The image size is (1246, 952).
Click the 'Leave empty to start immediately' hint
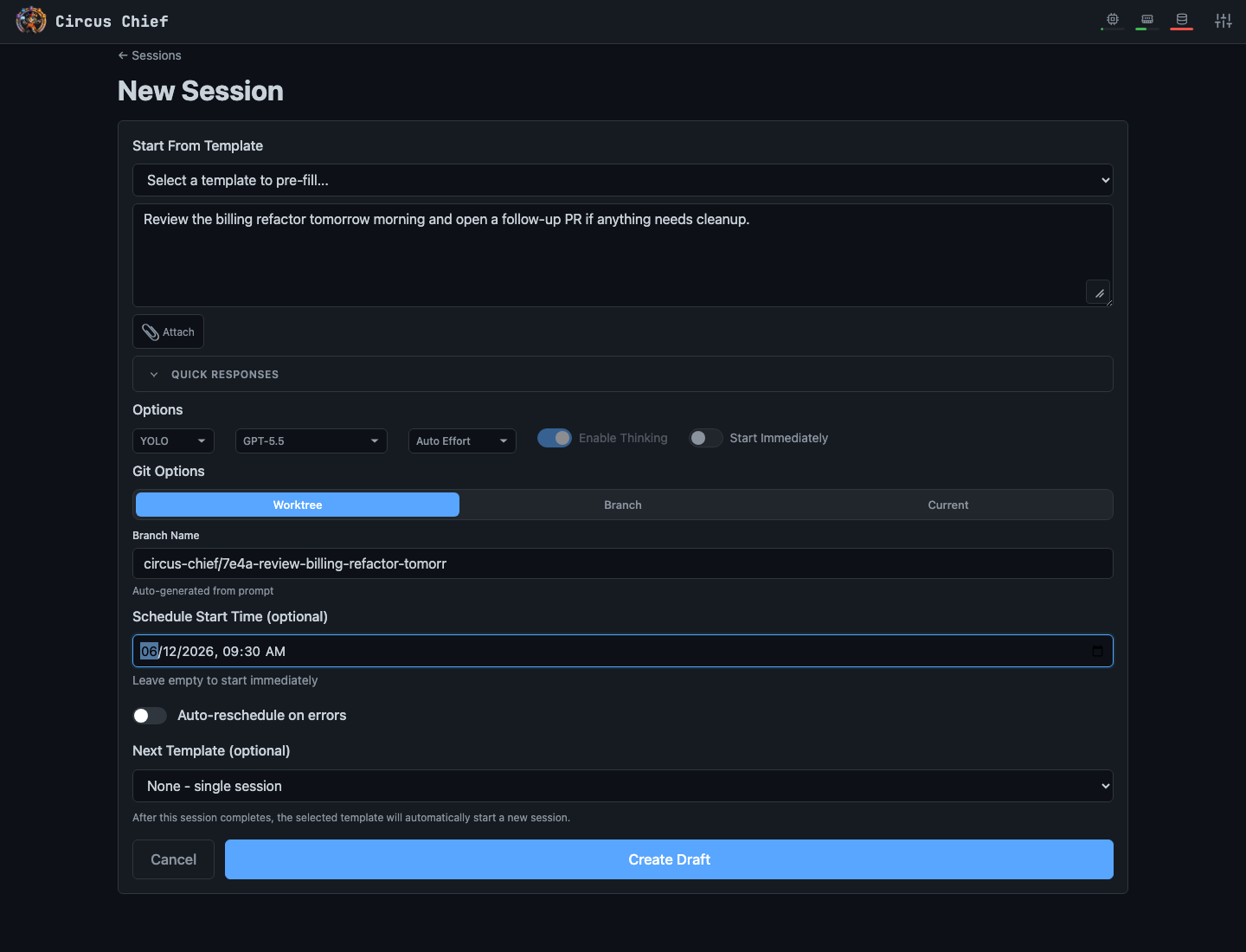tap(225, 680)
